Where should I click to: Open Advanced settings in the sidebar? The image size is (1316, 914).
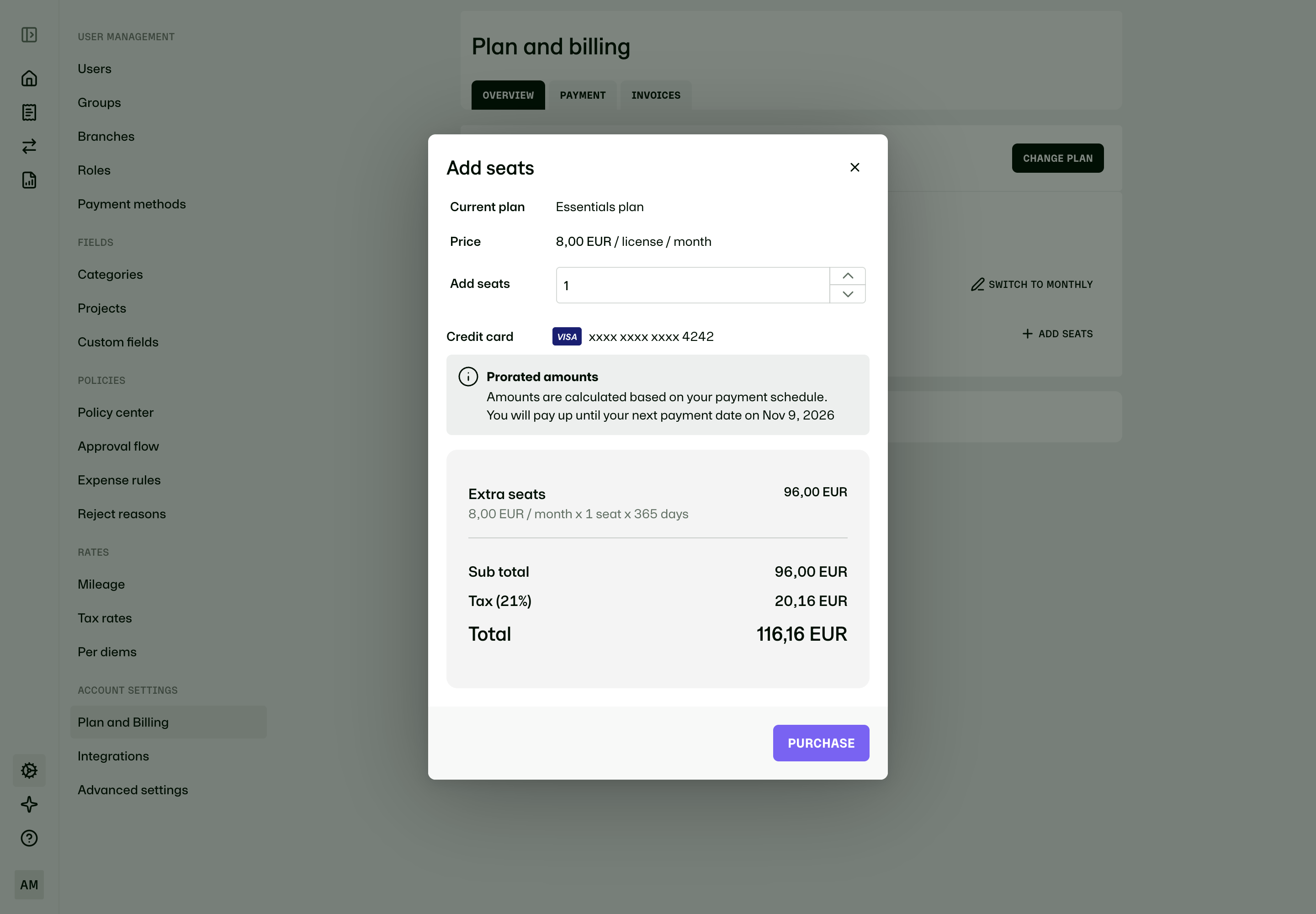pyautogui.click(x=133, y=790)
